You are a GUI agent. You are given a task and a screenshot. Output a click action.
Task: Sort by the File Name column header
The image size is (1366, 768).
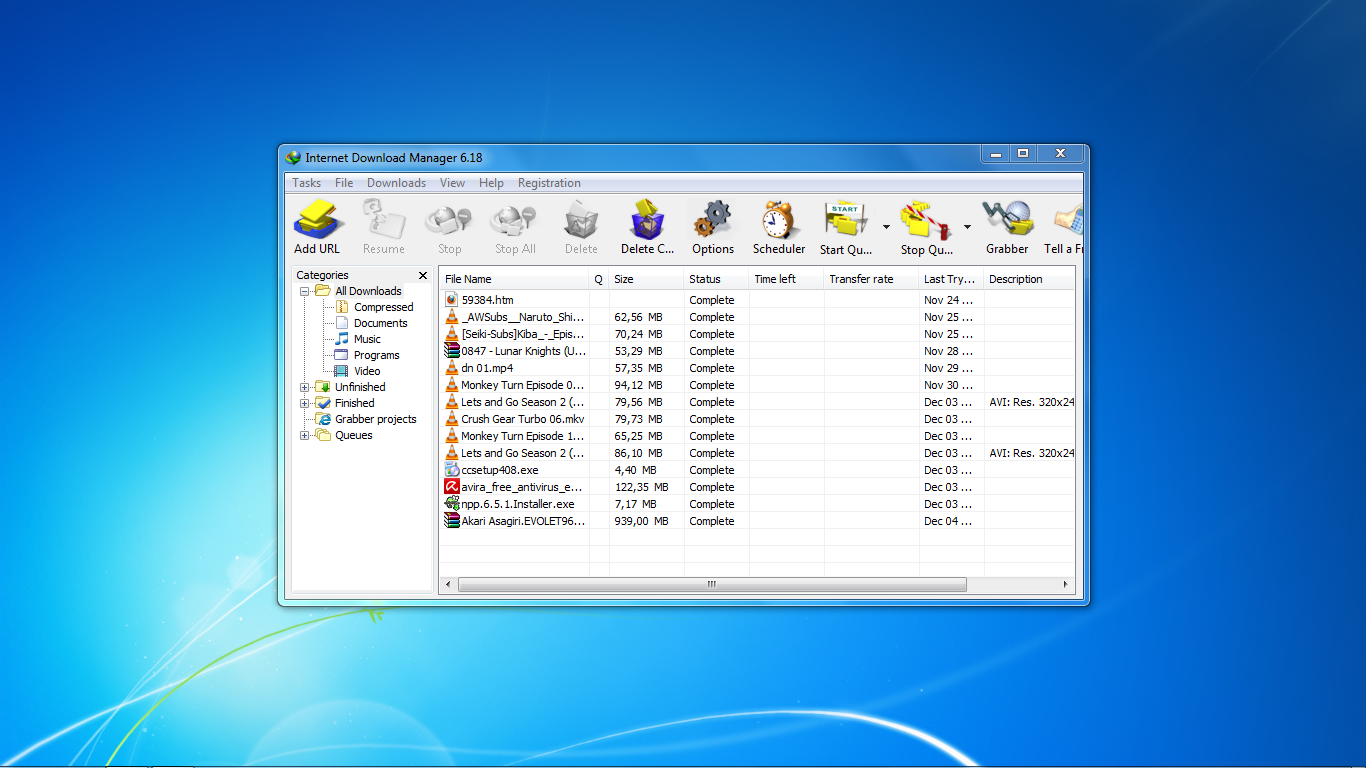(x=514, y=279)
